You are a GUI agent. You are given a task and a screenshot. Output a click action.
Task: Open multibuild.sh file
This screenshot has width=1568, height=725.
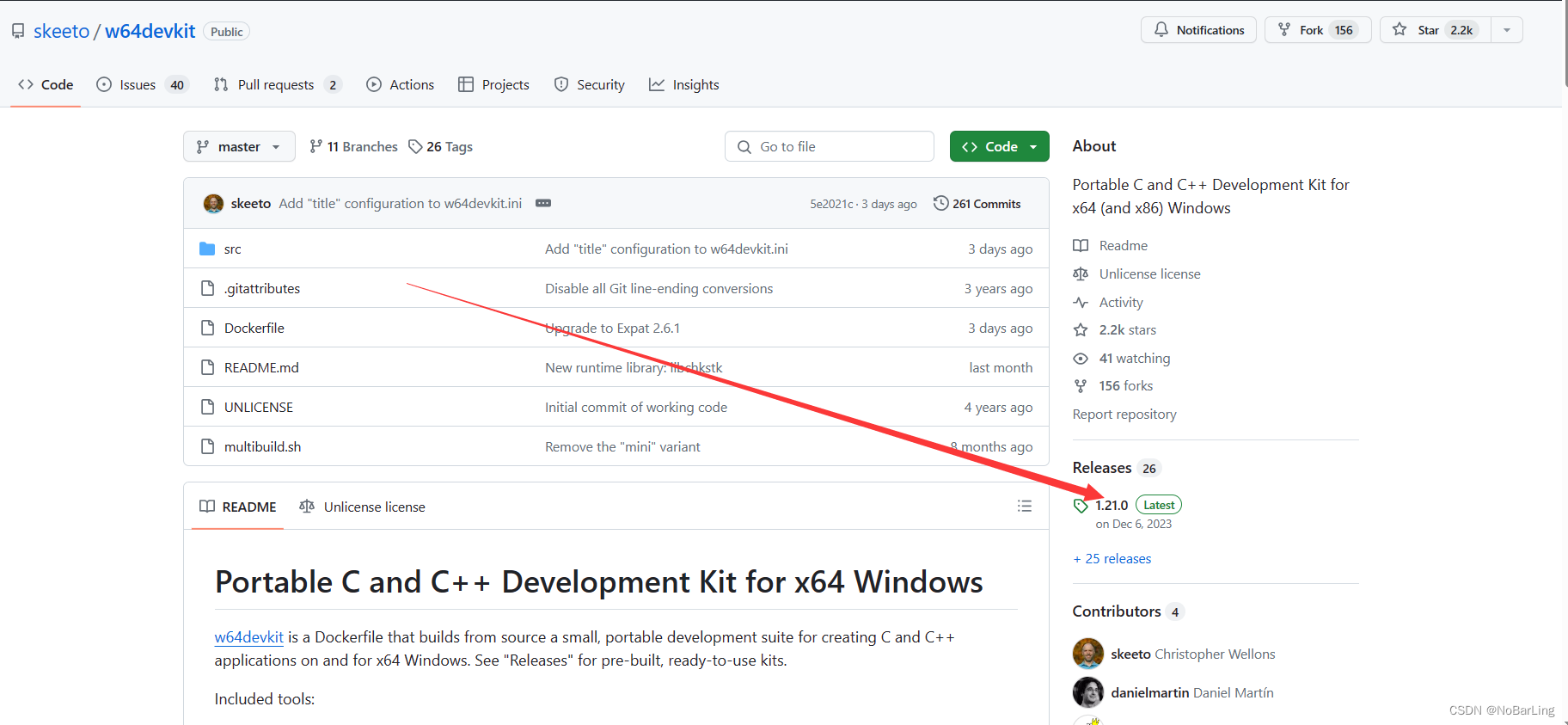click(262, 446)
